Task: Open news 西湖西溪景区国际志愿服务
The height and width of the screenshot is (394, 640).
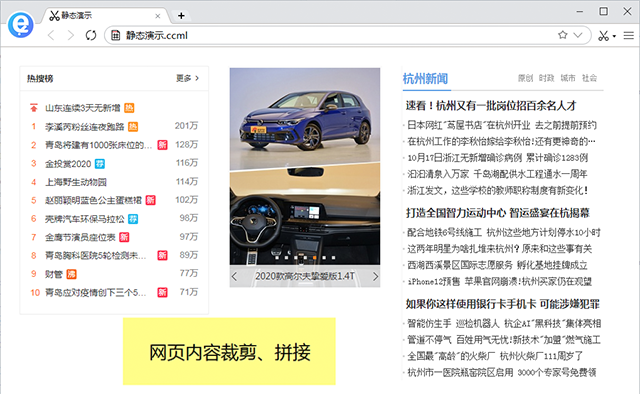Action: tap(497, 265)
